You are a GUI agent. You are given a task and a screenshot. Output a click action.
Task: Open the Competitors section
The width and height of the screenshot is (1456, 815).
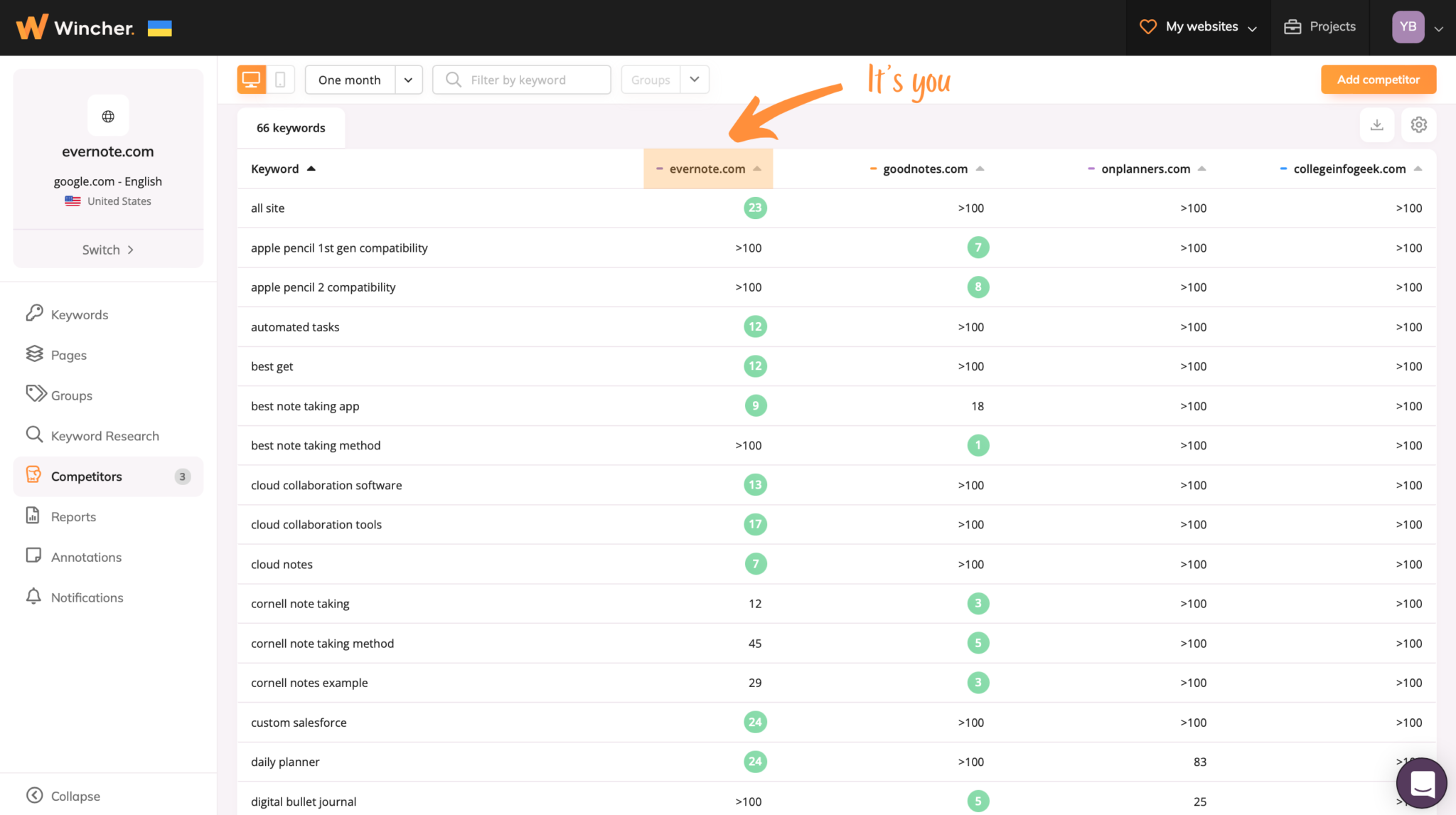point(86,476)
